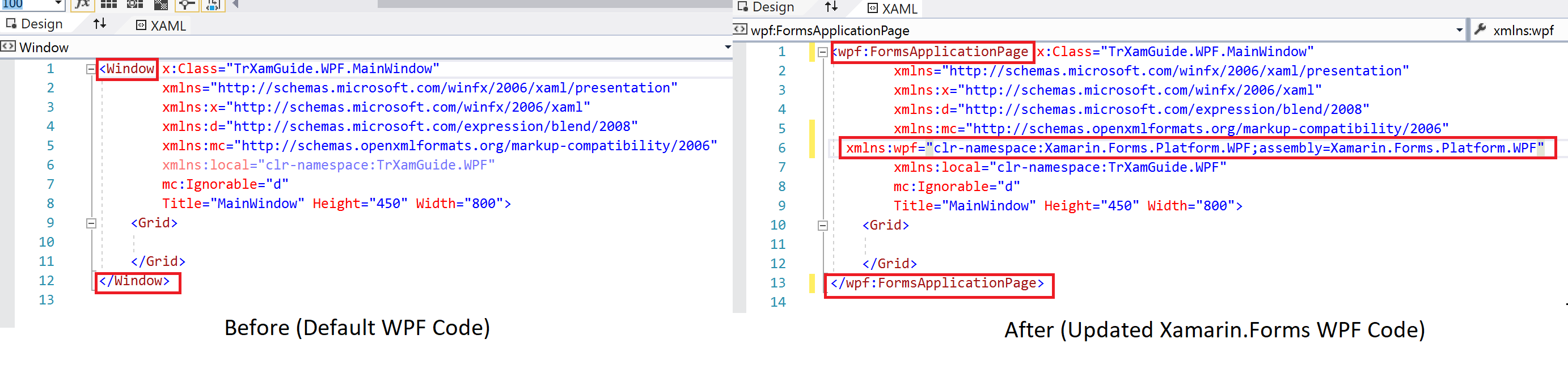Click Title="MainWindow" in the Before pane
The height and width of the screenshot is (381, 1568).
click(x=233, y=204)
